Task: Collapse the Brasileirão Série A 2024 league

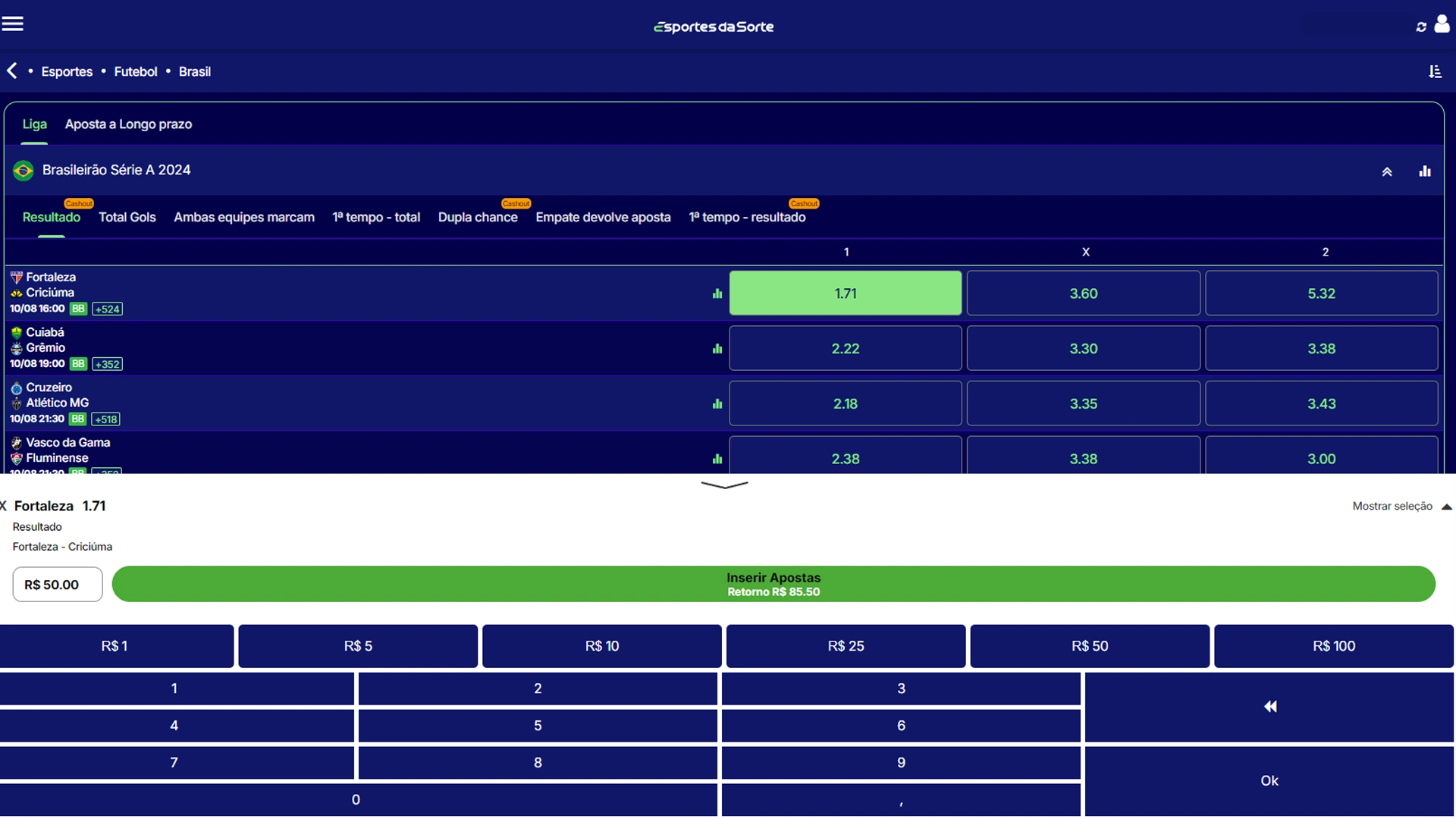Action: [1386, 172]
